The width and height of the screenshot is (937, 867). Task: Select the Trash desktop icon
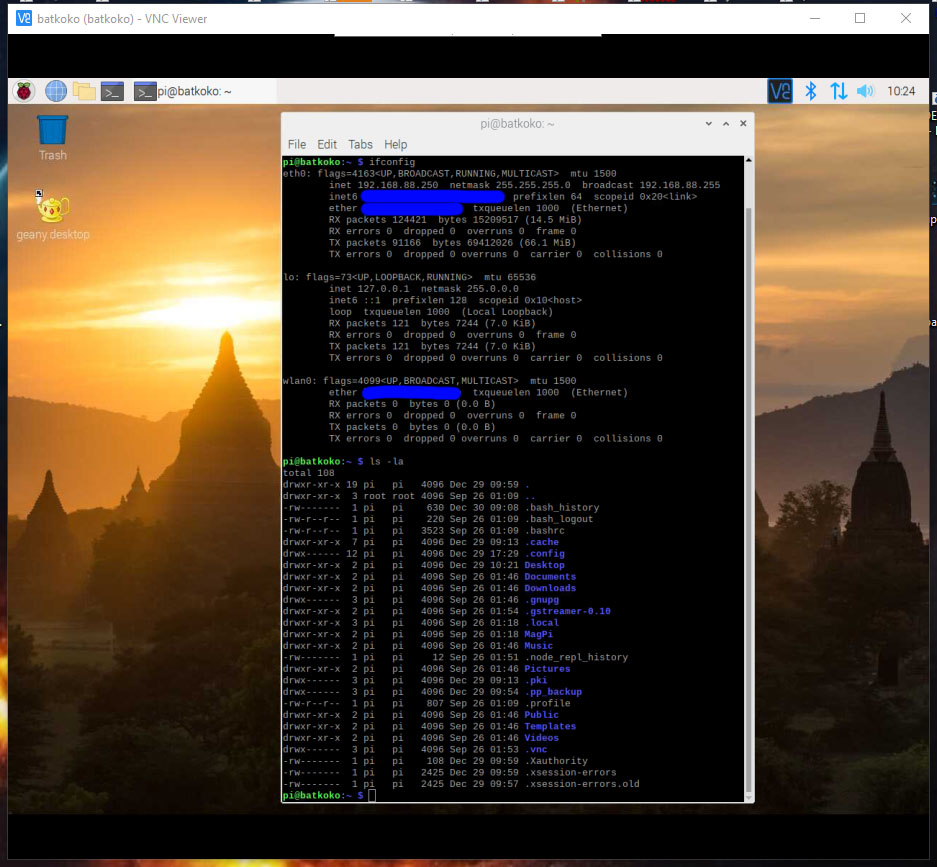[53, 138]
